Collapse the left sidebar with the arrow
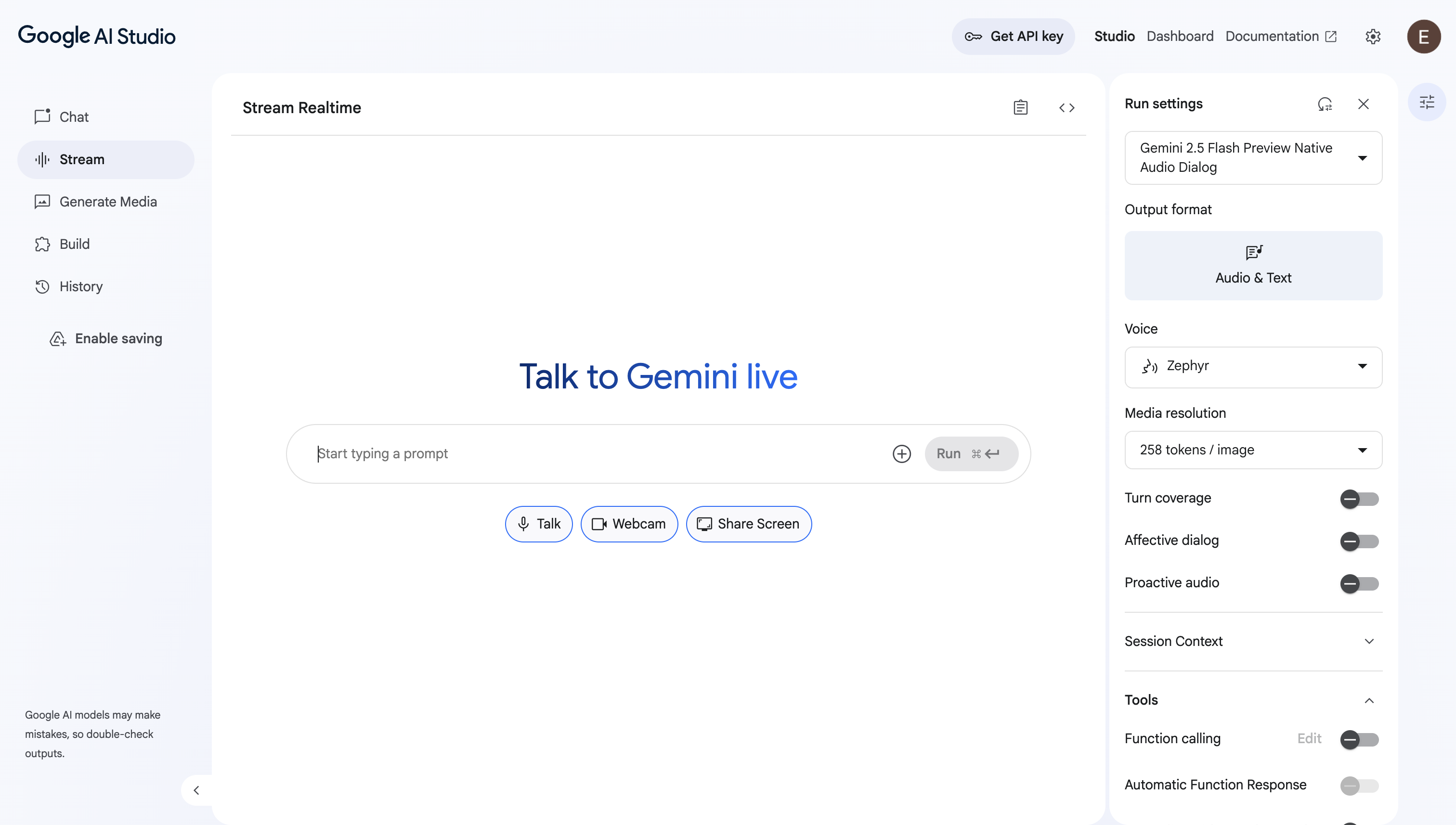 coord(196,790)
